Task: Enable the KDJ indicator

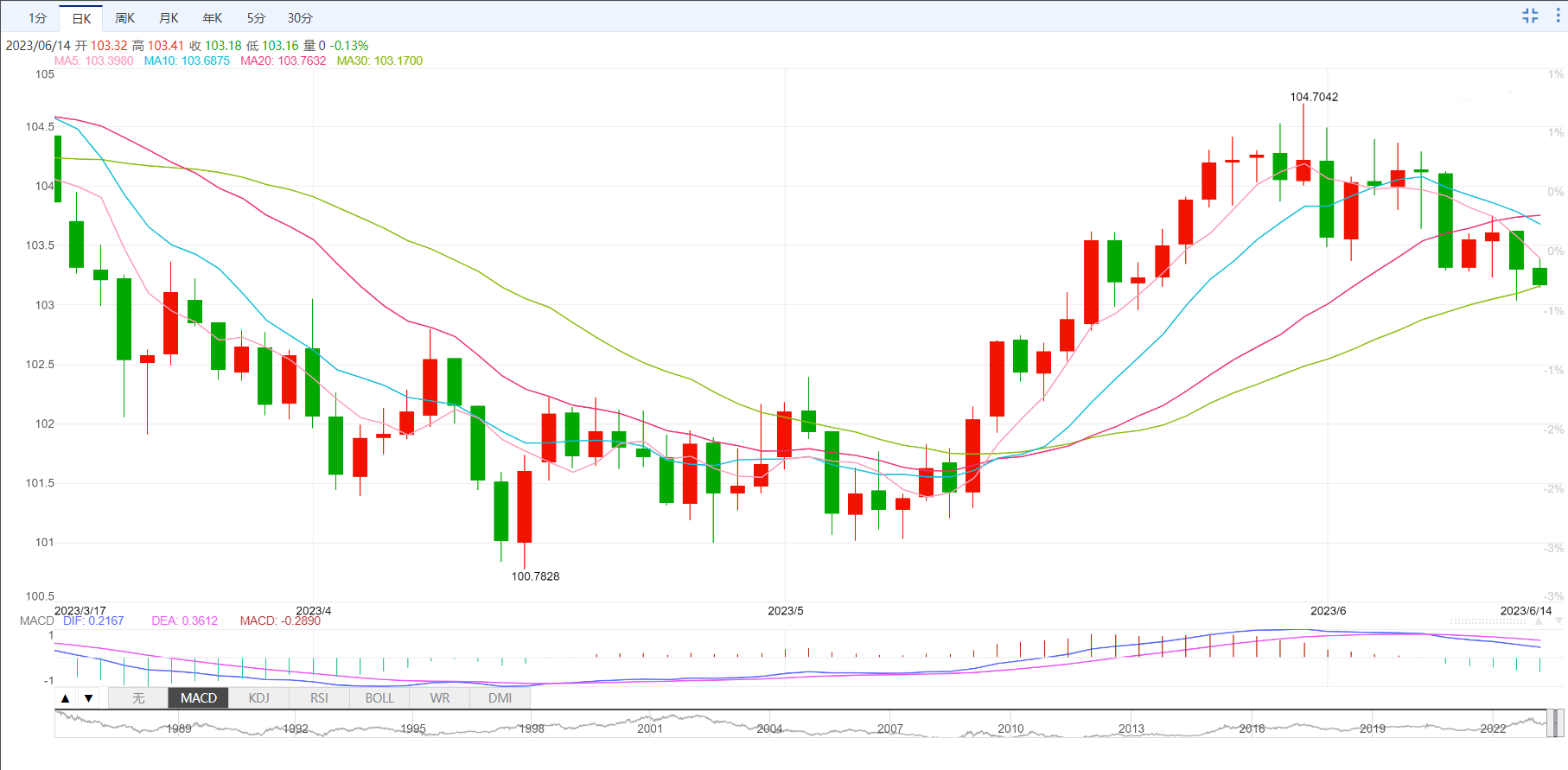Action: (x=258, y=698)
